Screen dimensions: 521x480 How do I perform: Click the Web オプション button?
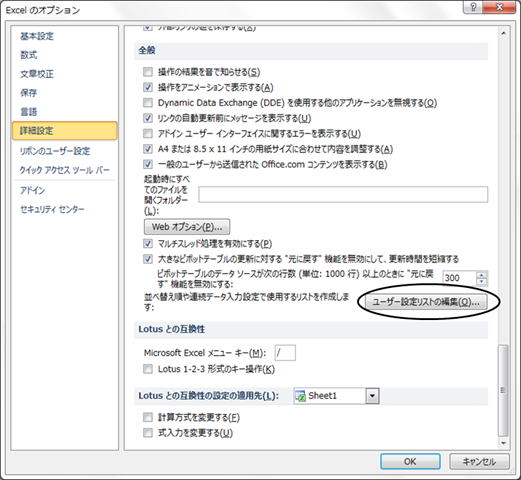pos(187,227)
